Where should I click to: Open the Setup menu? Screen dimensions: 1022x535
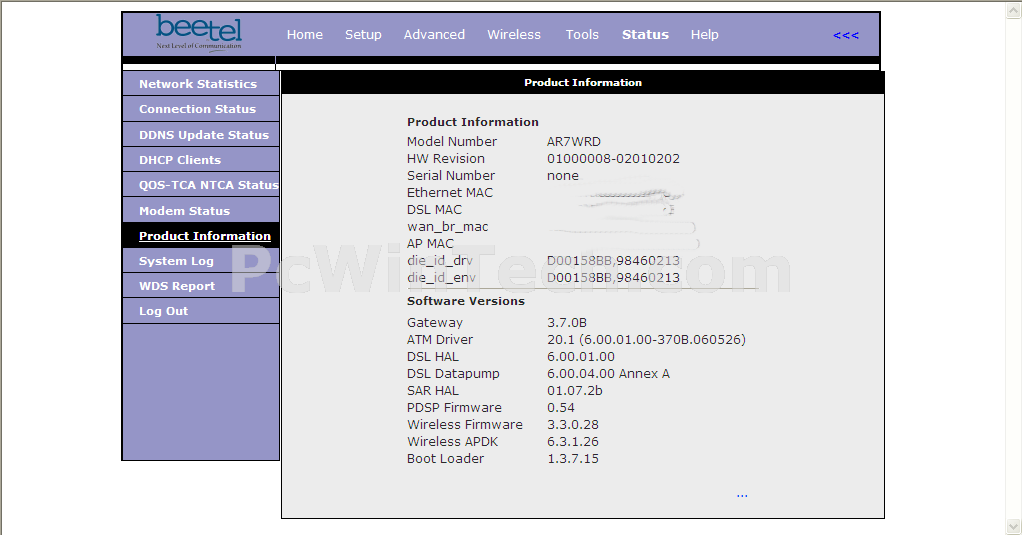[363, 35]
